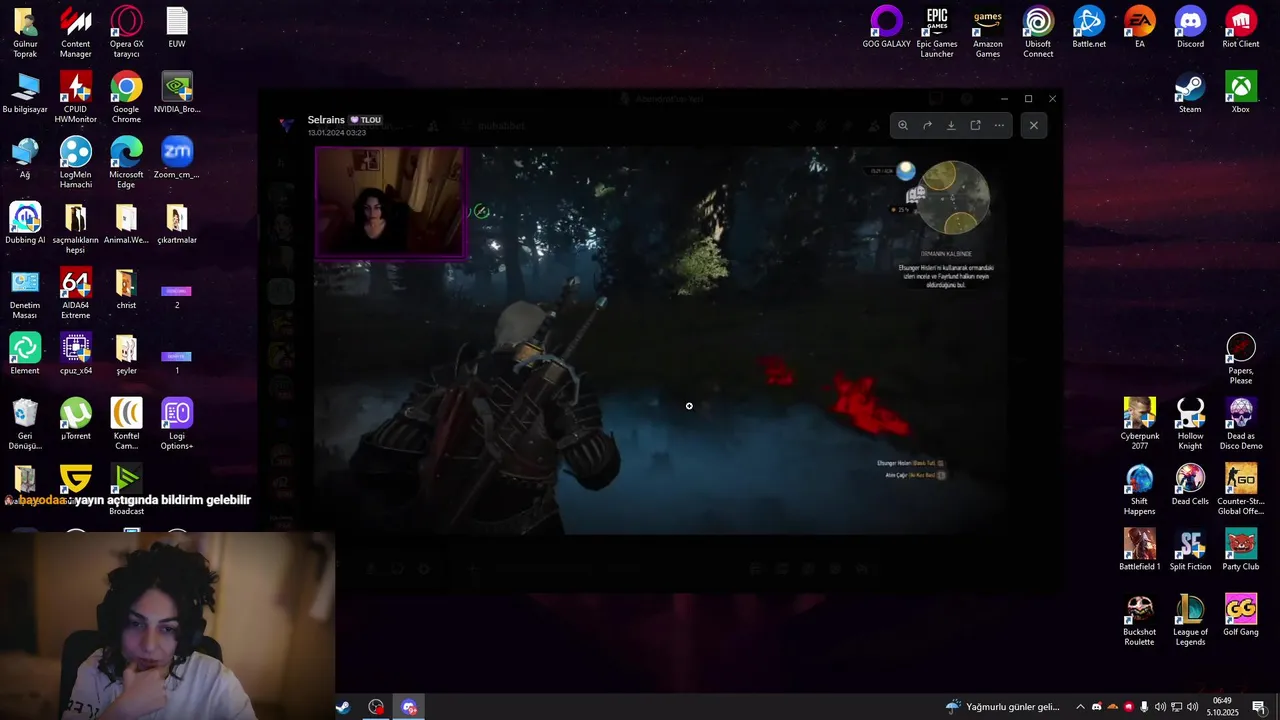This screenshot has width=1280, height=720.
Task: Select the Cyberpunk 2077 shortcut
Action: point(1139,424)
